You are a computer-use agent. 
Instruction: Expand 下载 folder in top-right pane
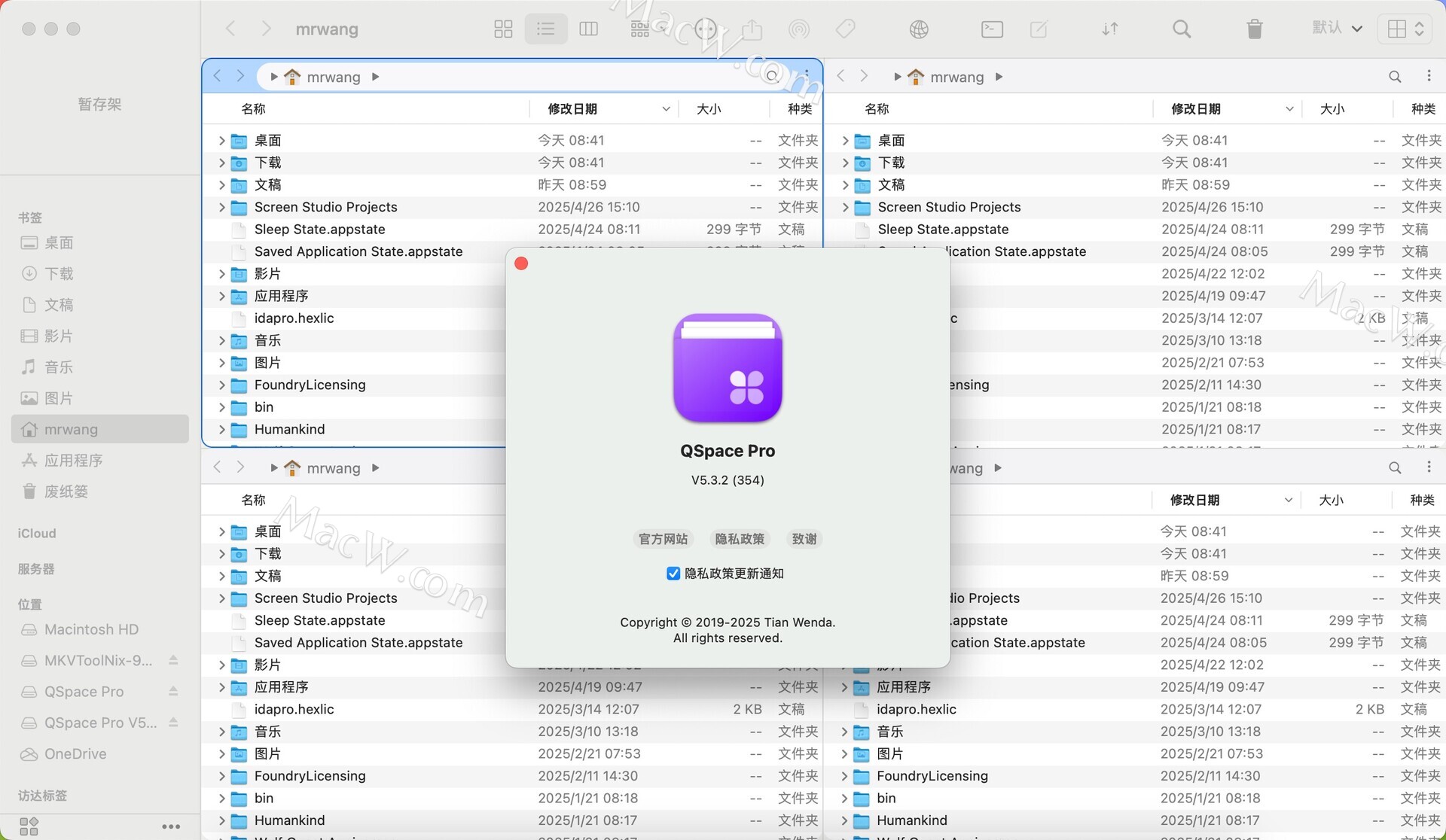point(845,163)
